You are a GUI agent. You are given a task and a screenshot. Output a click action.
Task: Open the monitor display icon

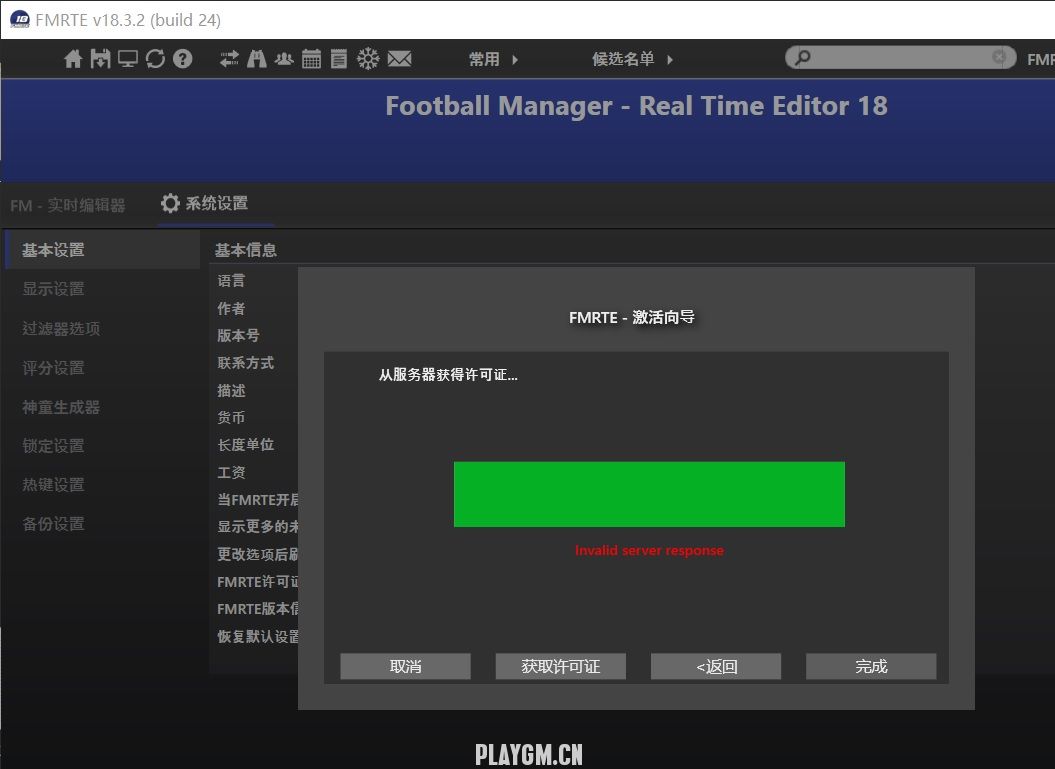(128, 59)
